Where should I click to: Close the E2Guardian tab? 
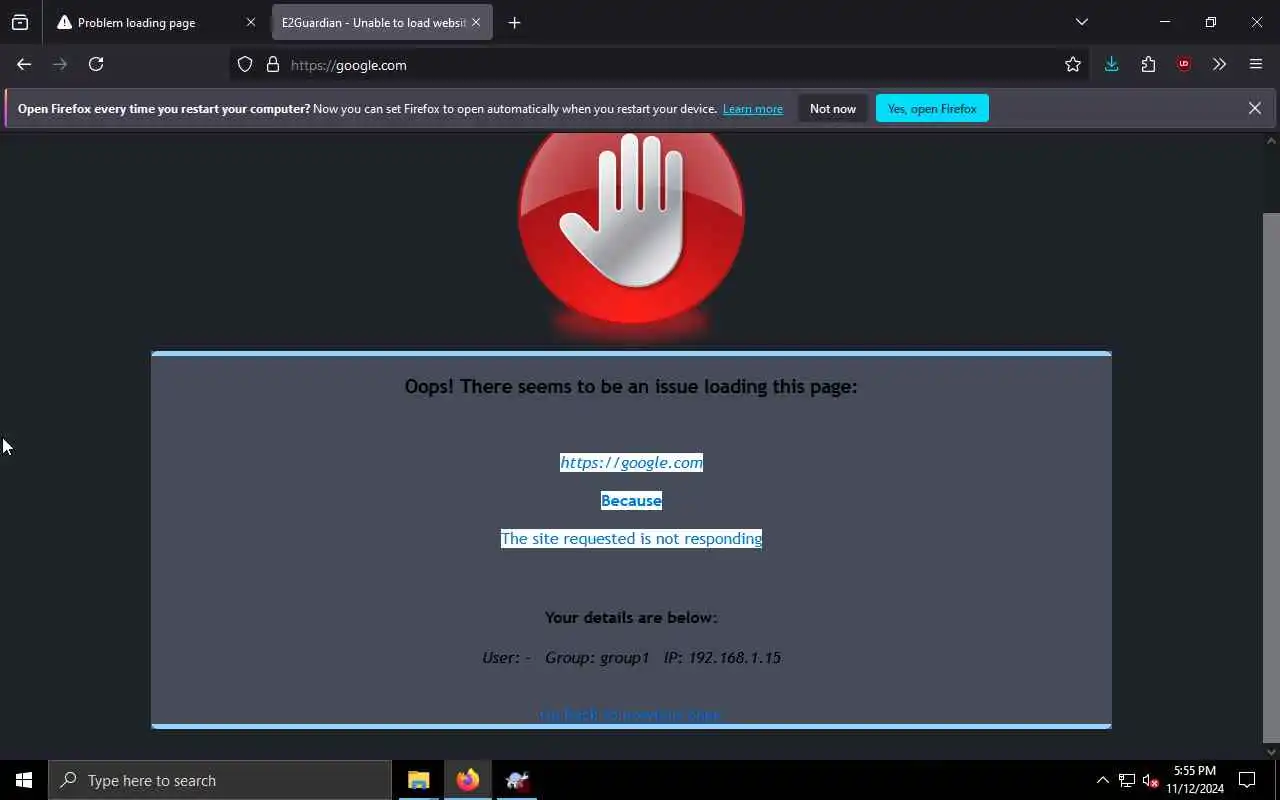pyautogui.click(x=476, y=22)
